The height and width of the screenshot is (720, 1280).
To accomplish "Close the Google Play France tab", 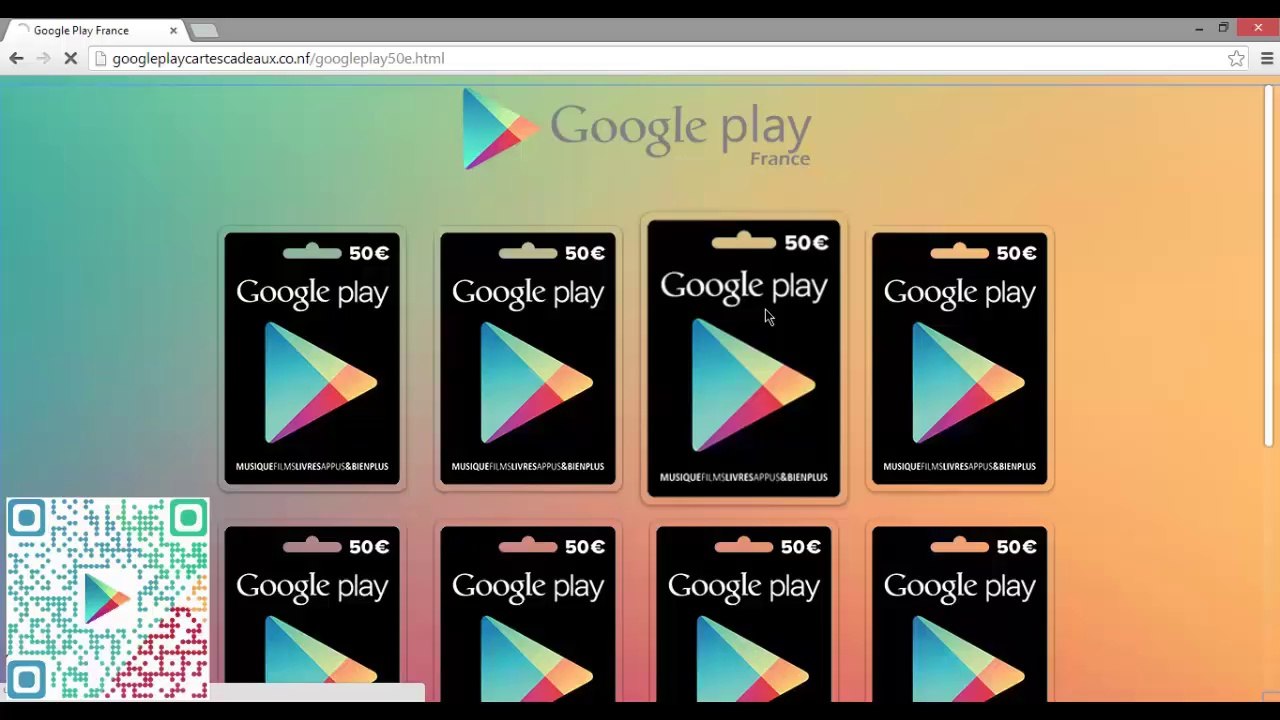I will click(x=173, y=31).
